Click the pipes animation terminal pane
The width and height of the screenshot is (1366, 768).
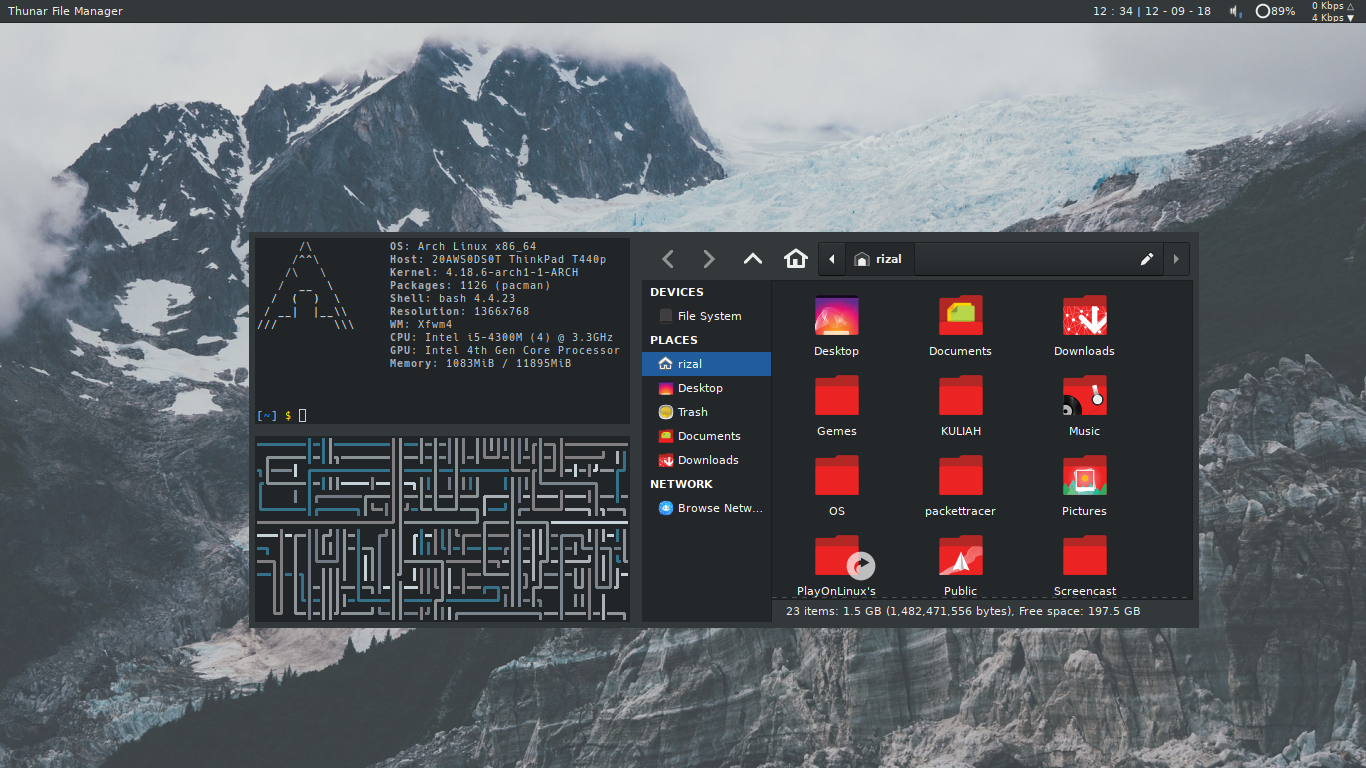(x=442, y=528)
